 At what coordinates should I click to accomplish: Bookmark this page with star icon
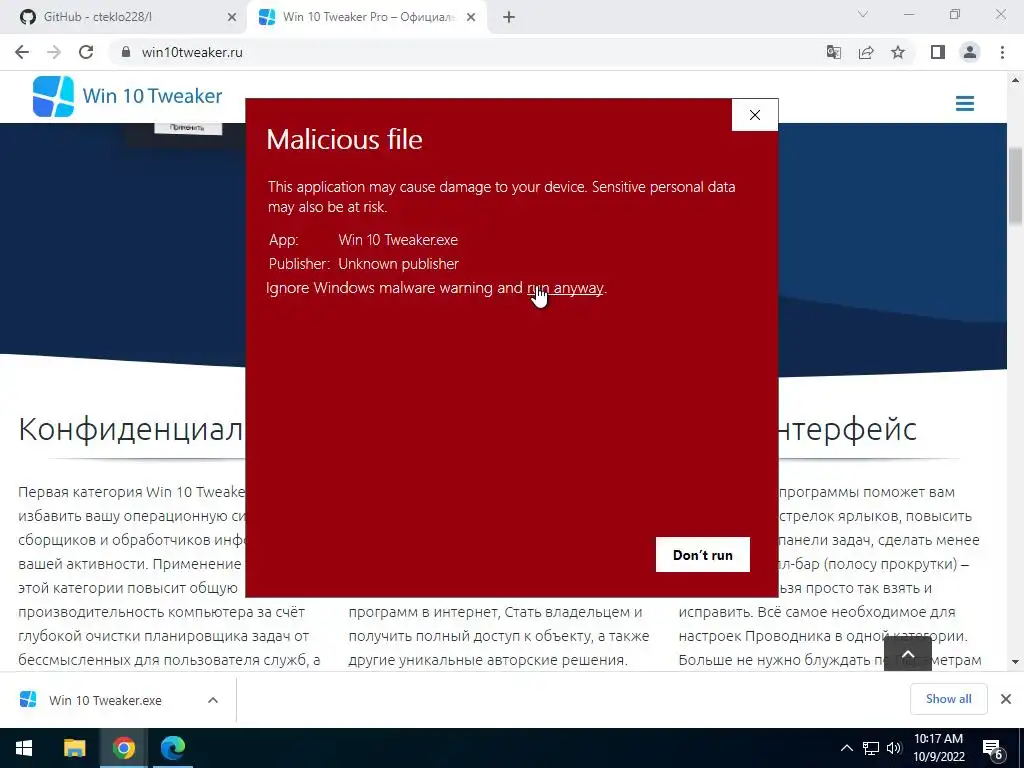pyautogui.click(x=898, y=52)
